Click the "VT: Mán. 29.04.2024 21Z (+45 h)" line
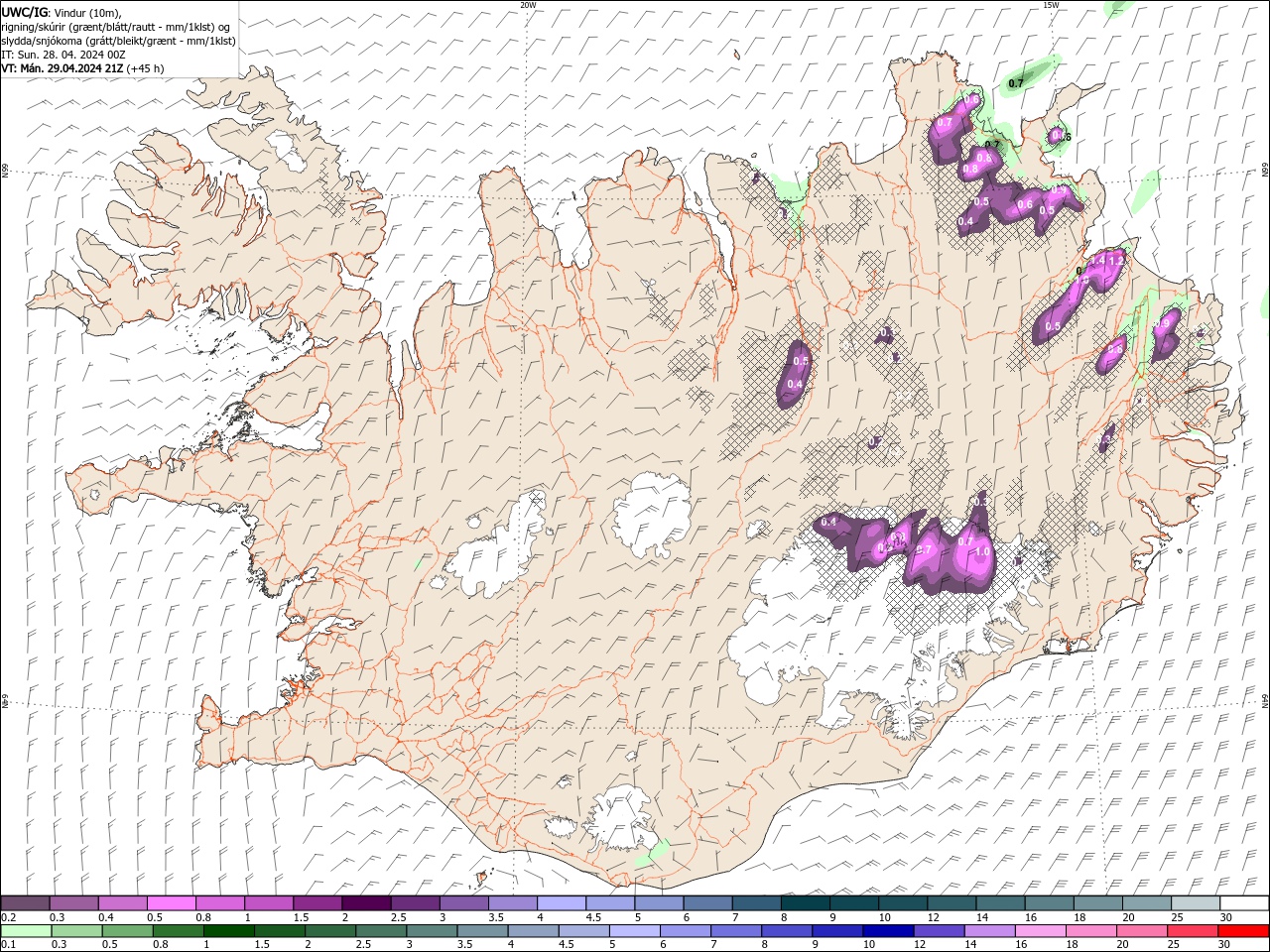 (83, 68)
